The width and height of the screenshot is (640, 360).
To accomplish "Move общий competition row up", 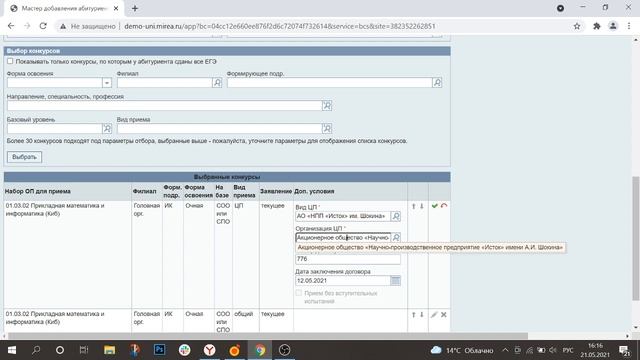I will click(x=413, y=315).
